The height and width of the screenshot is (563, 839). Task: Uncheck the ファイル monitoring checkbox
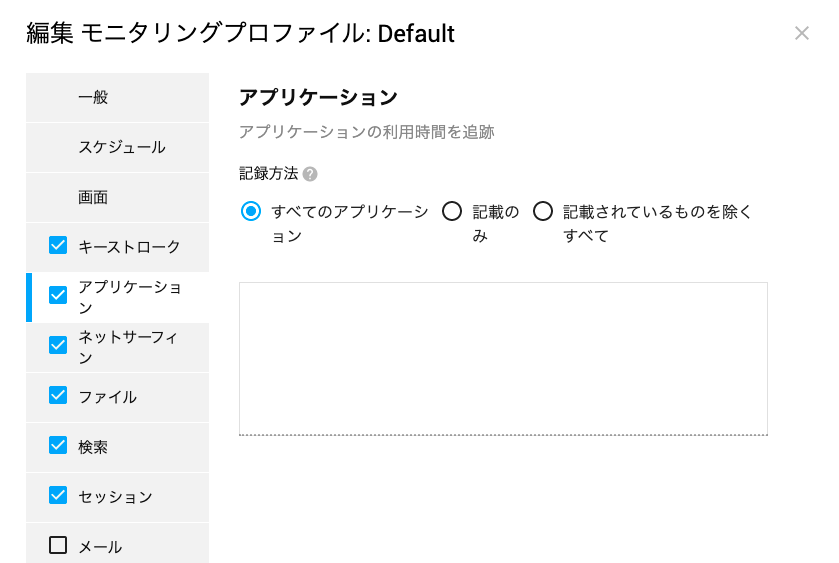[58, 395]
